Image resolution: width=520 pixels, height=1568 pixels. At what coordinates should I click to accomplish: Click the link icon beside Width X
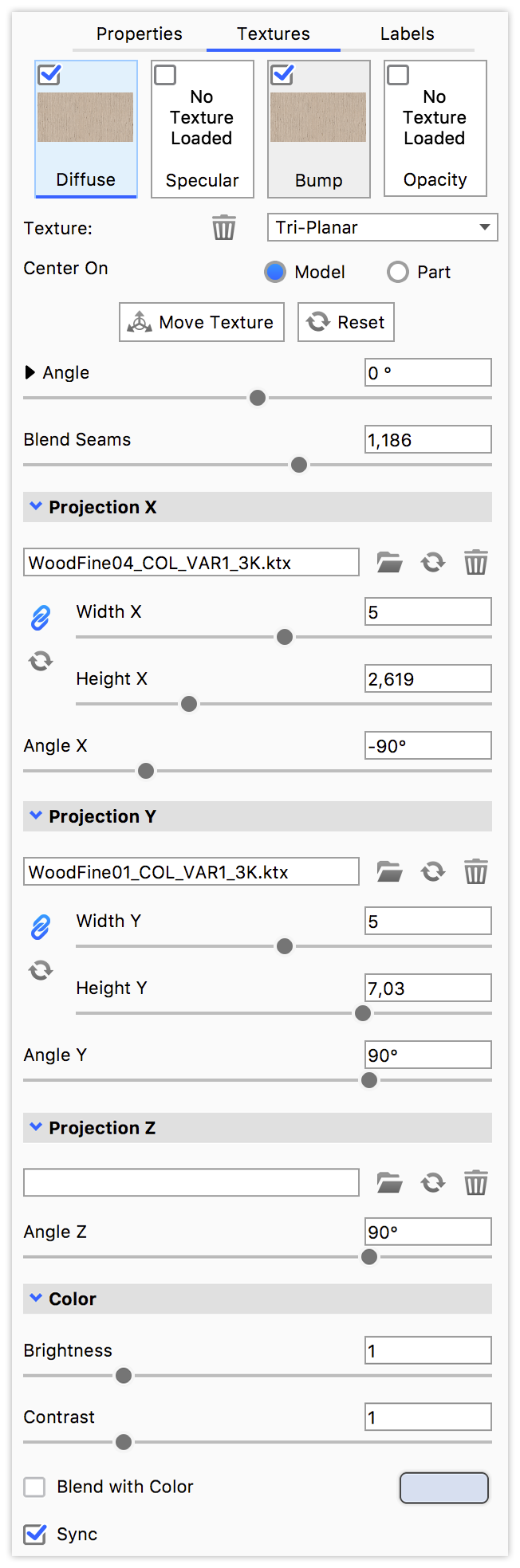41,617
